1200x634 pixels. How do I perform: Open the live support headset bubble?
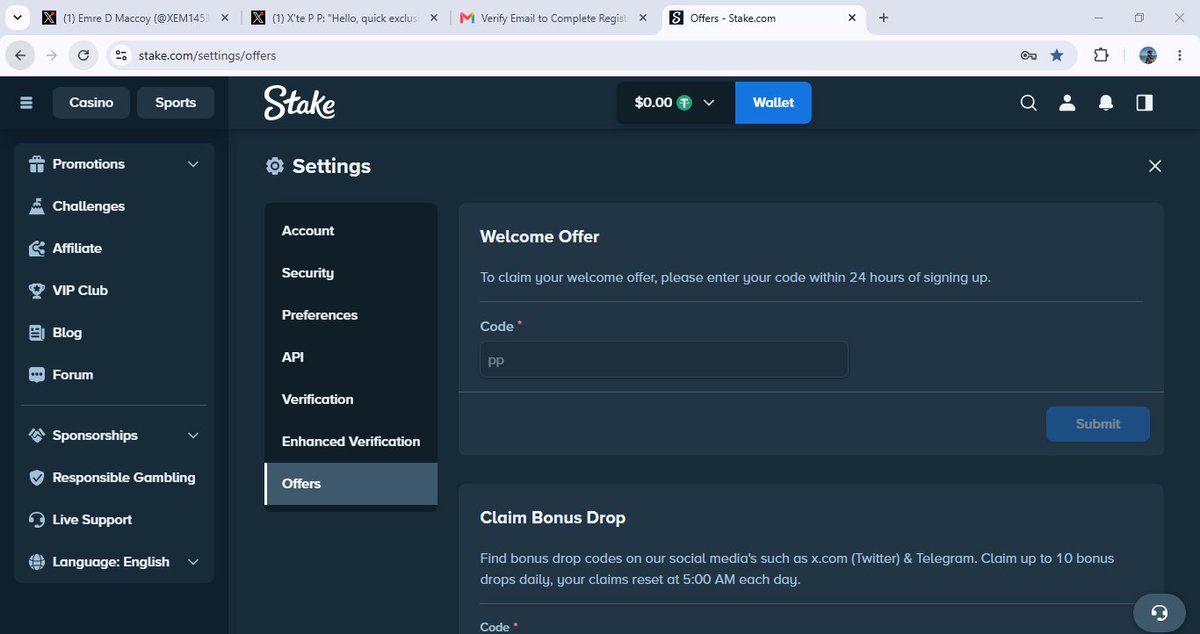1159,612
